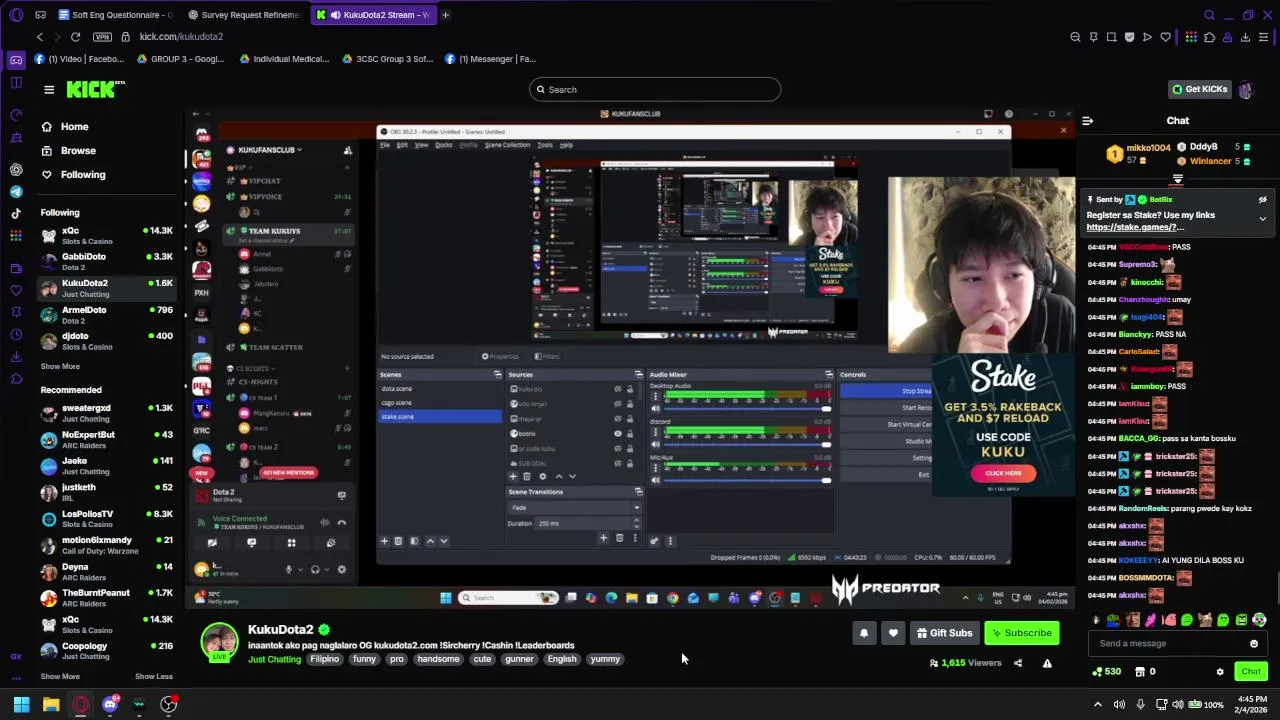Open xQc channel under Following
This screenshot has width=1280, height=720.
(107, 236)
